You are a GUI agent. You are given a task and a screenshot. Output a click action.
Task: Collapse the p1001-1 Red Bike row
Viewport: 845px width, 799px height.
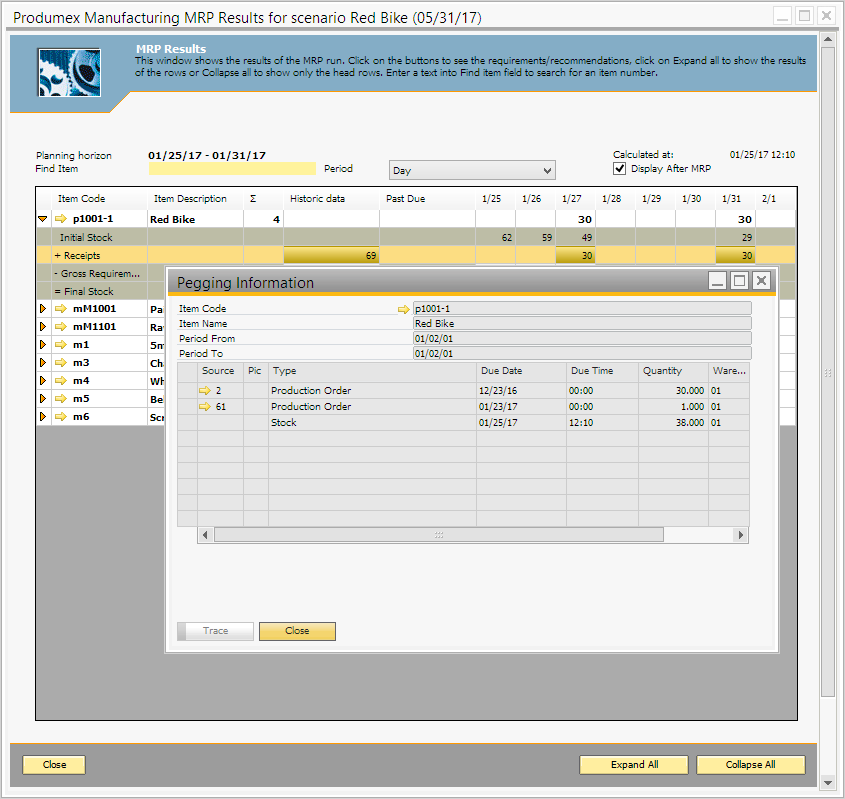(43, 219)
